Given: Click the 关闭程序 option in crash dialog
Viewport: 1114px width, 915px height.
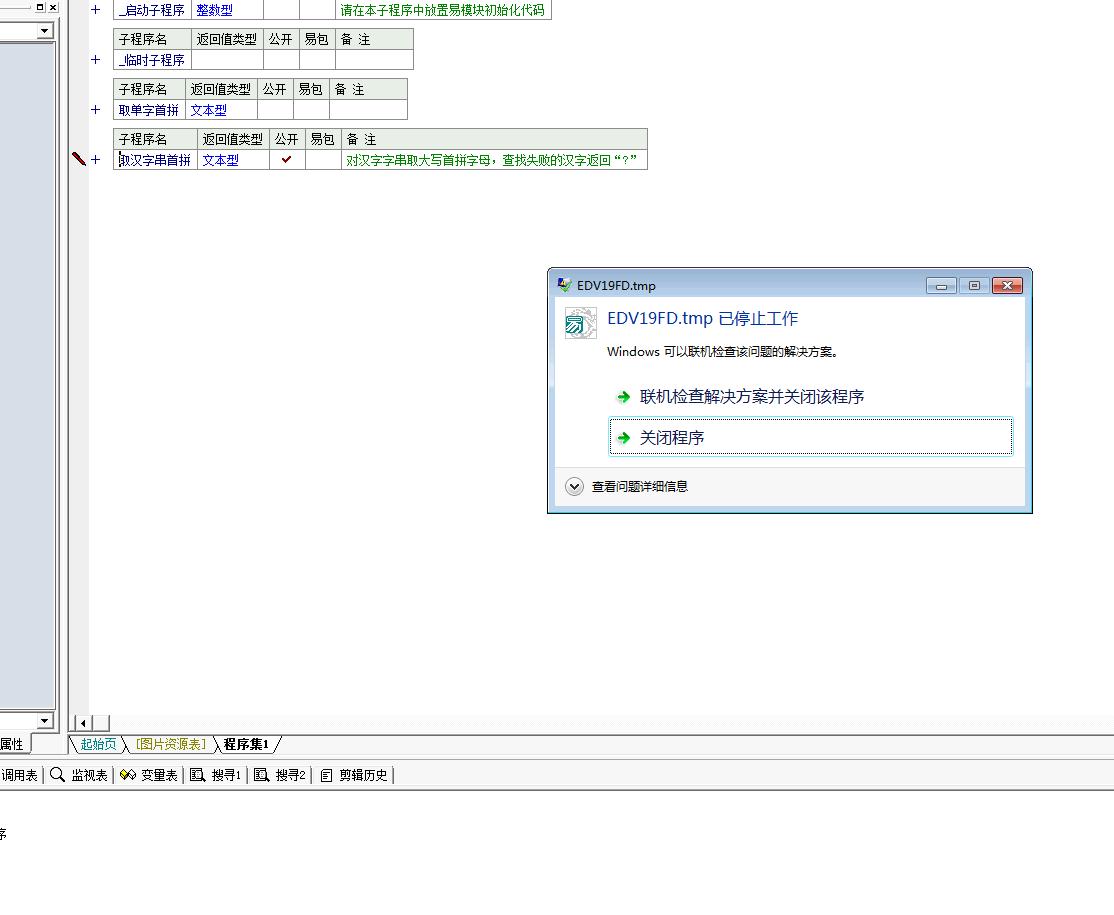Looking at the screenshot, I should tap(811, 436).
